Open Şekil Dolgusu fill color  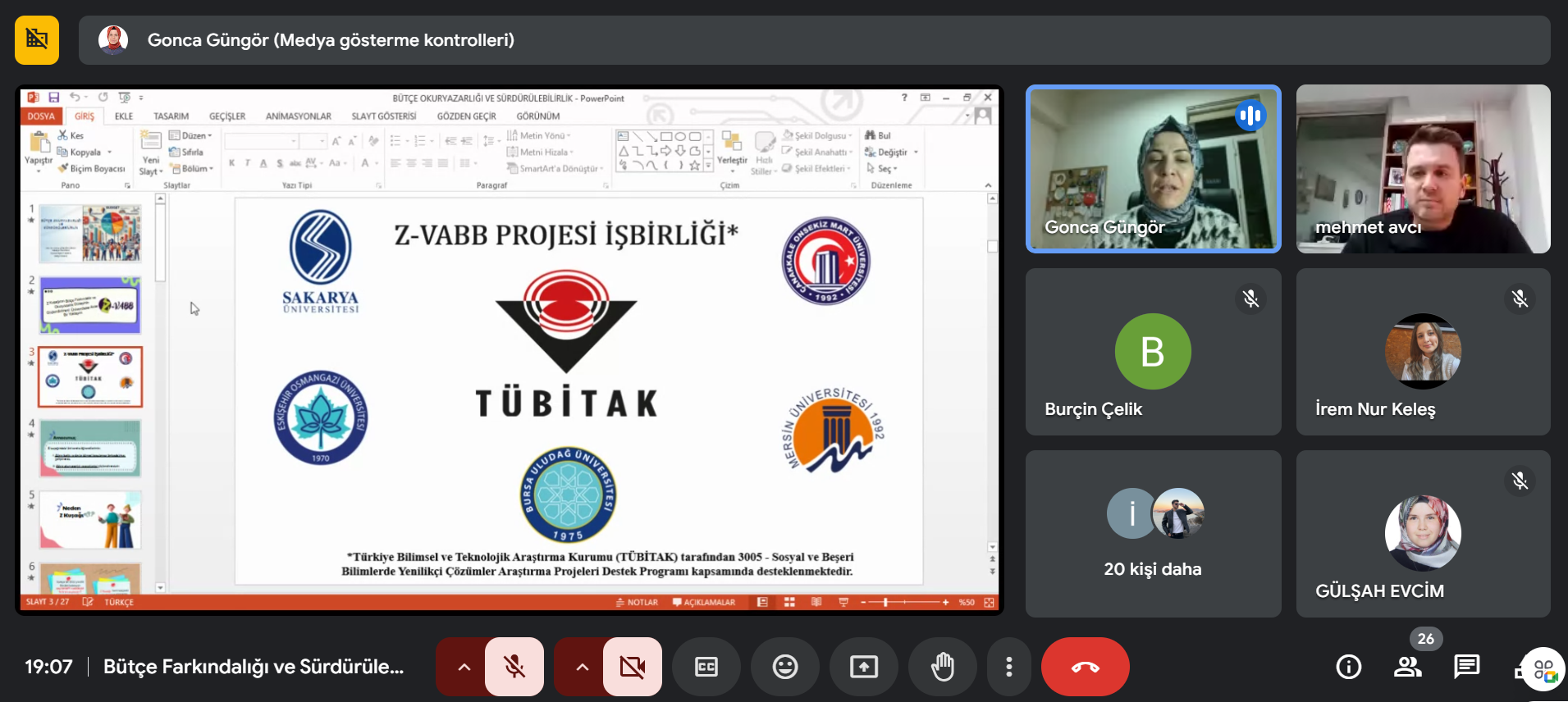[x=817, y=135]
